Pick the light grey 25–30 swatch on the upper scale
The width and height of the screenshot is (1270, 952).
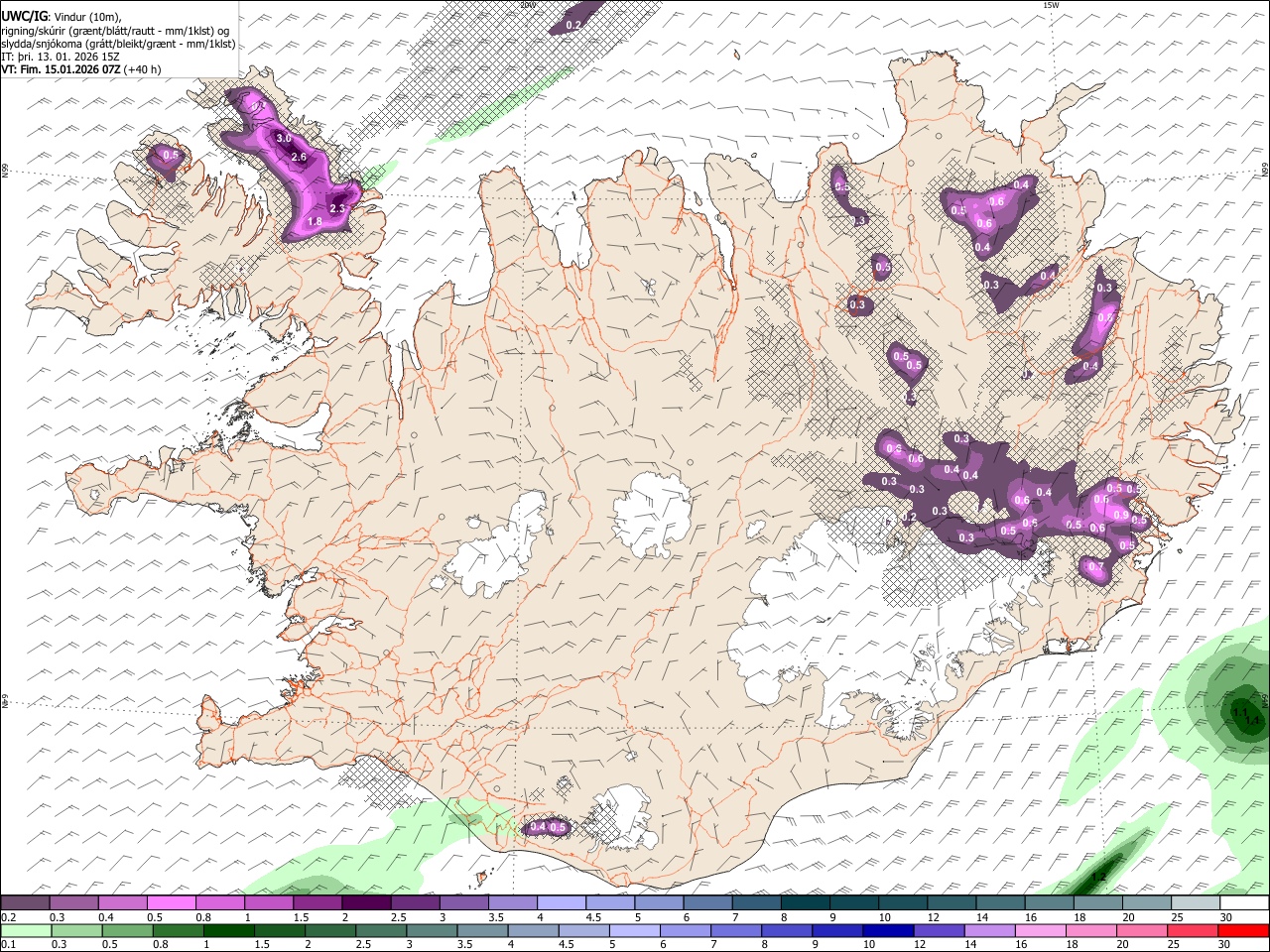click(x=1195, y=903)
